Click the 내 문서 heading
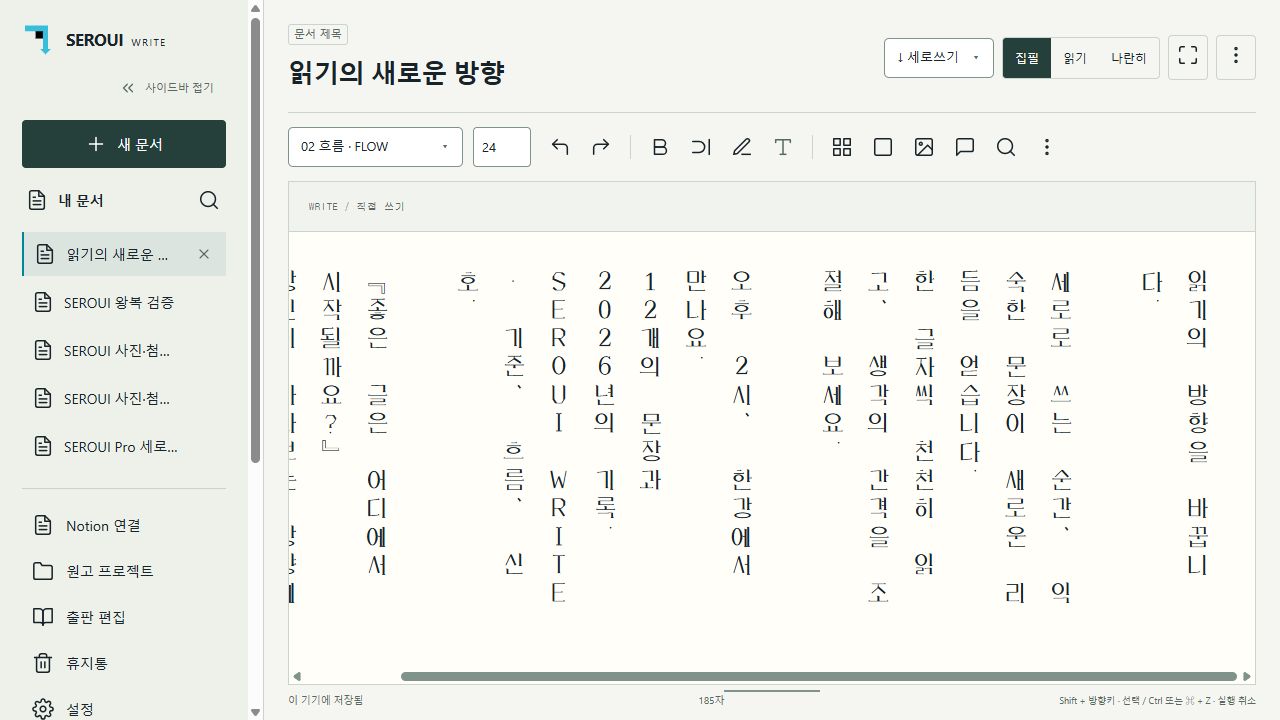This screenshot has height=720, width=1280. point(81,200)
